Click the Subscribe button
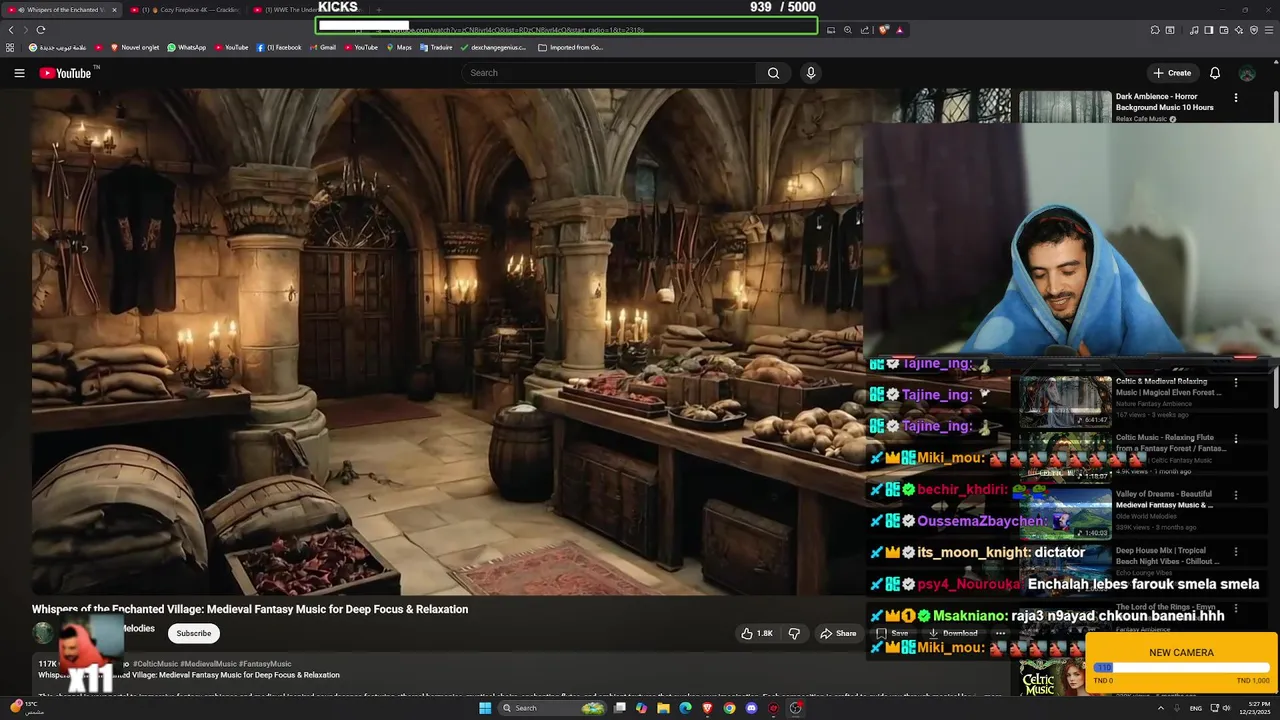Screen dimensions: 1280x720 pyautogui.click(x=194, y=633)
